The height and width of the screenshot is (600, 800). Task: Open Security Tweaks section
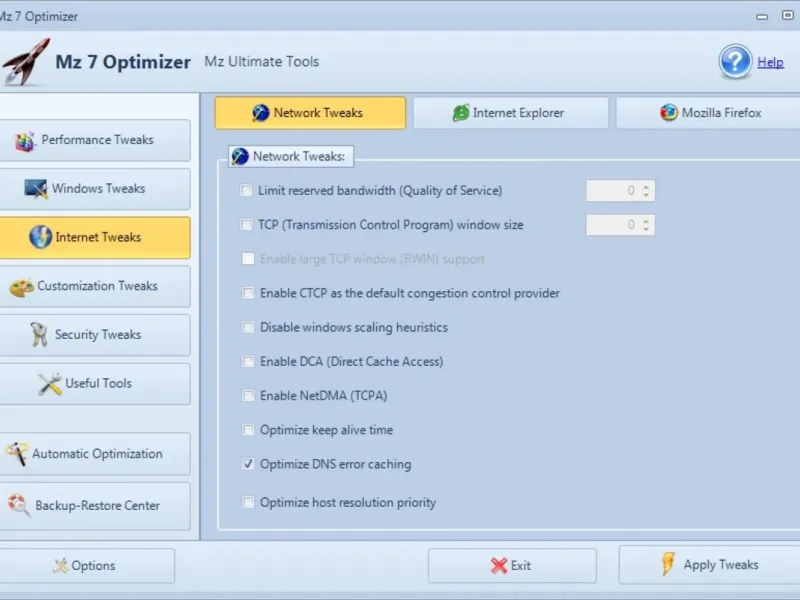(x=95, y=335)
